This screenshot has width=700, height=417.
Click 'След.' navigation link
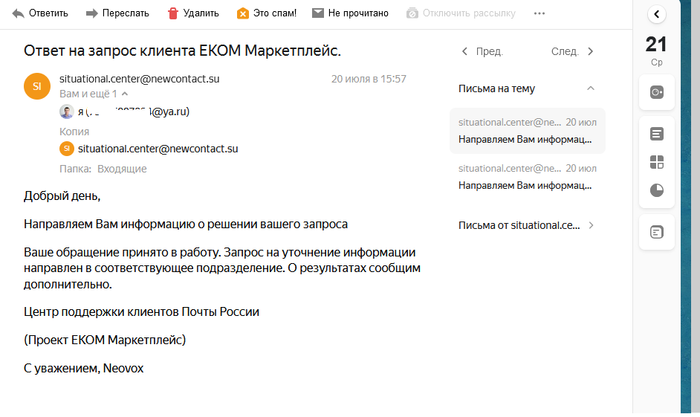[565, 51]
